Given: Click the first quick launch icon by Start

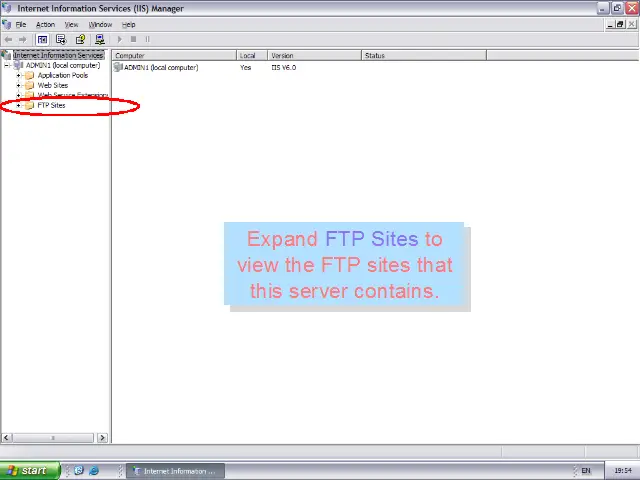Looking at the screenshot, I should 79,471.
